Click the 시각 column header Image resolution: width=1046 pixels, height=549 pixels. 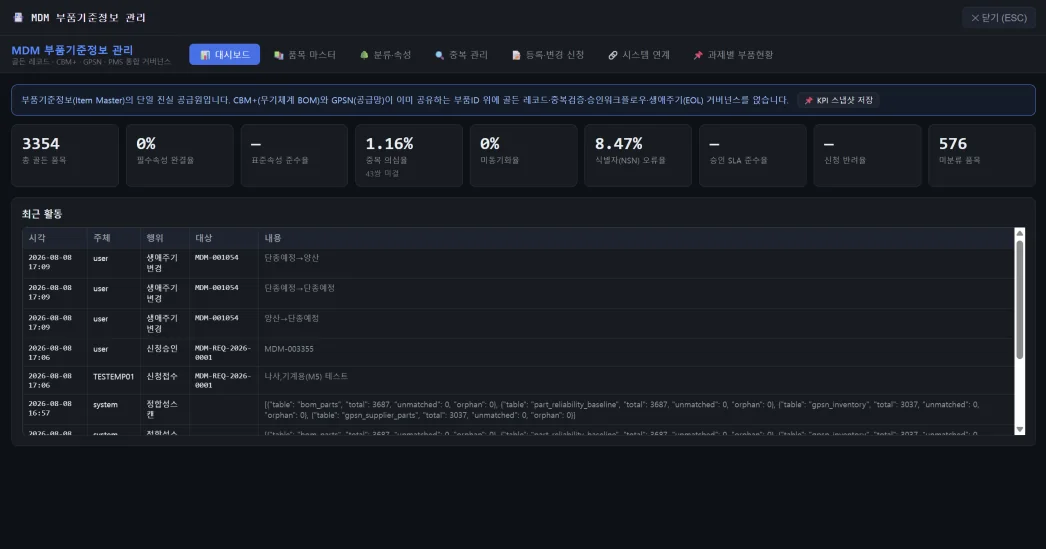(55, 238)
